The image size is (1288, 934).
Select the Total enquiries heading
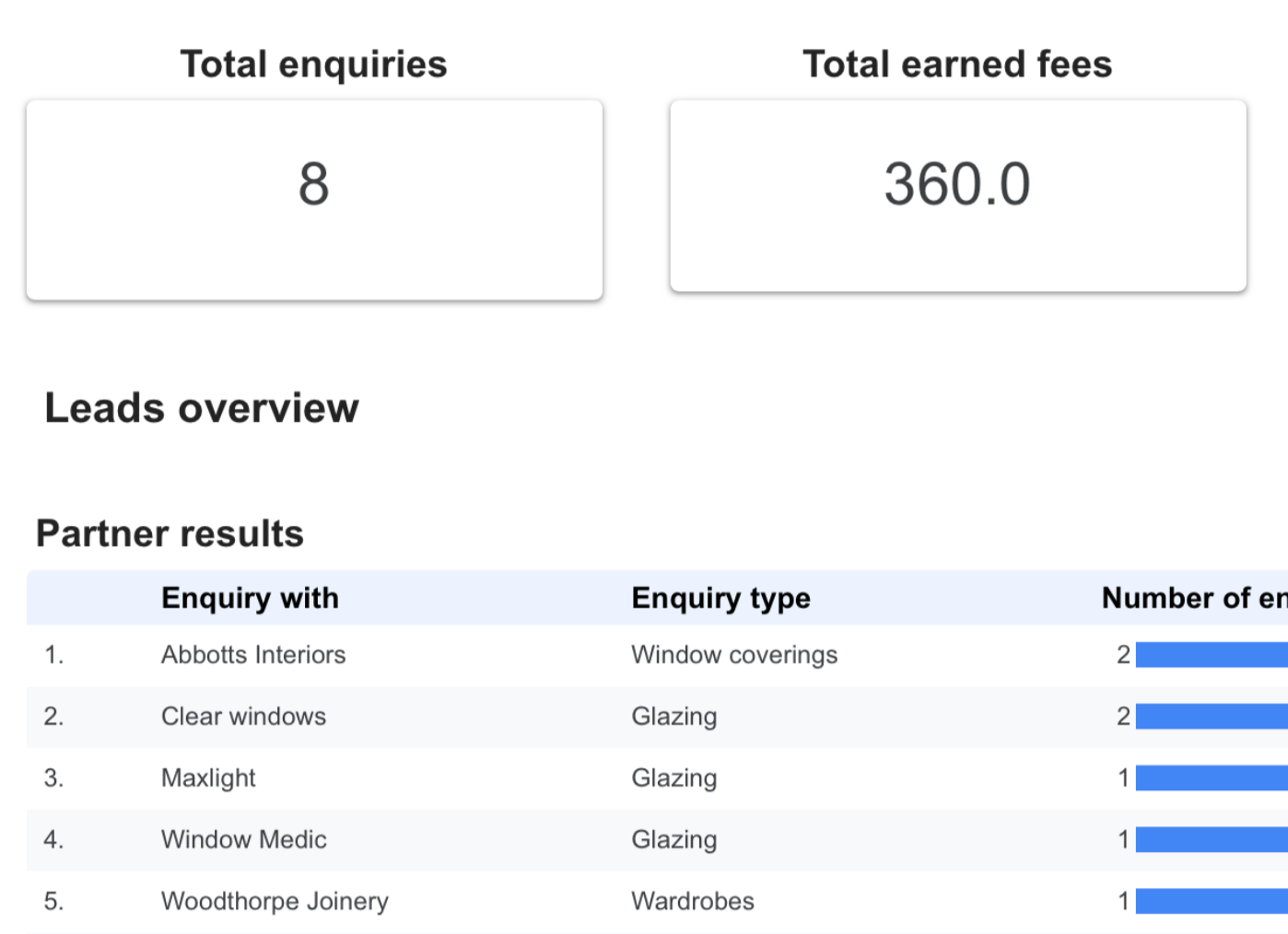coord(313,64)
